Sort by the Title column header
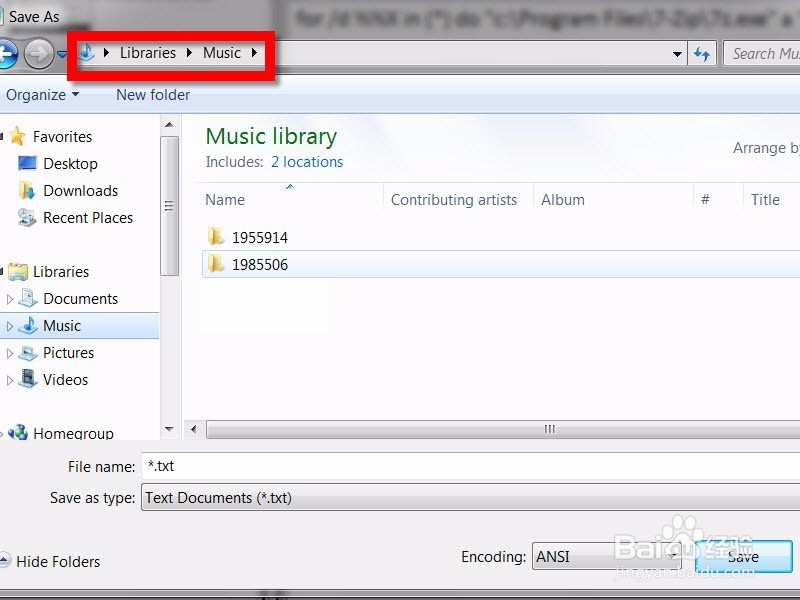This screenshot has width=800, height=600. click(x=765, y=200)
